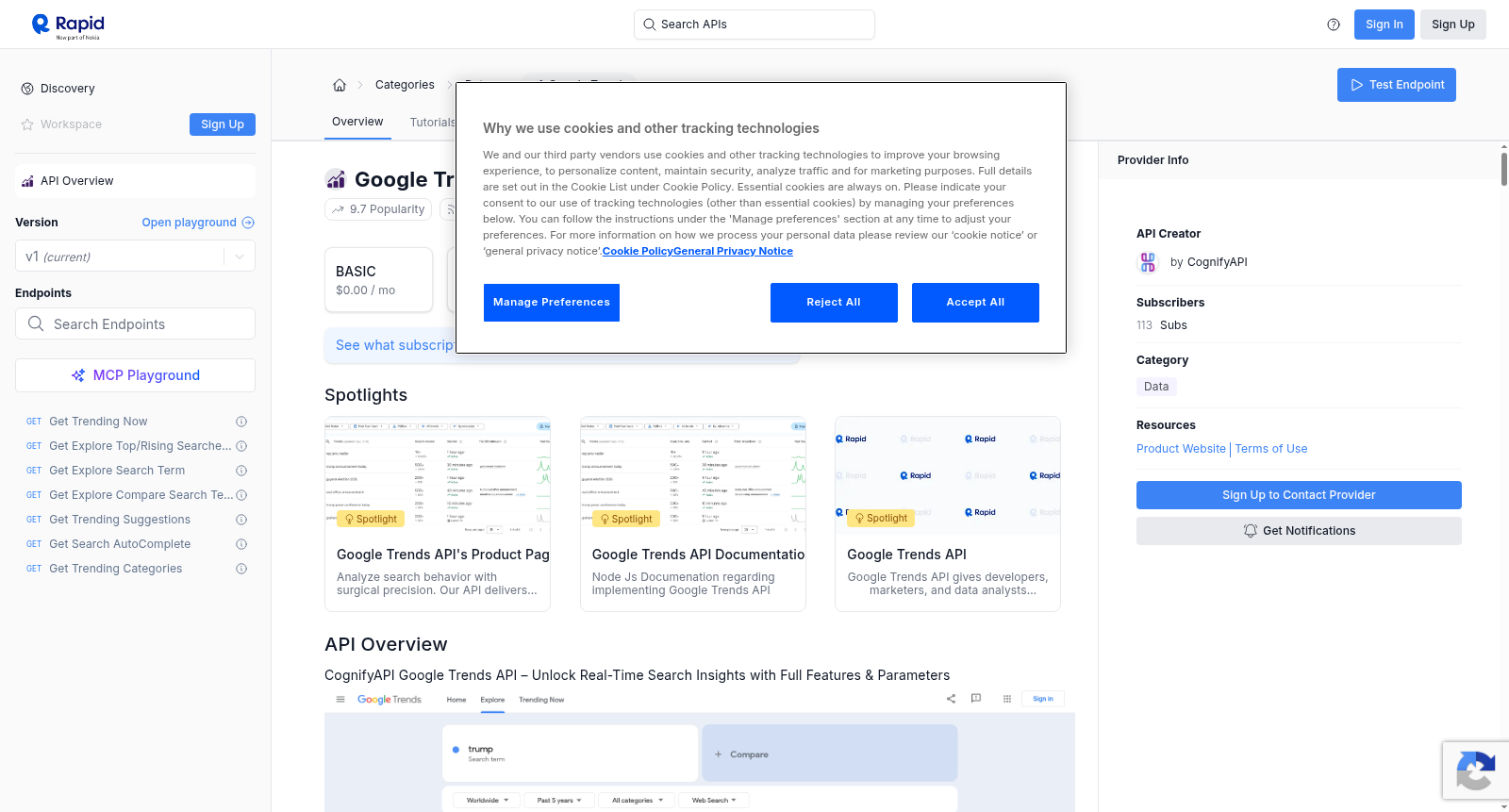
Task: Click the 9.7 Popularity badge
Action: tap(378, 209)
